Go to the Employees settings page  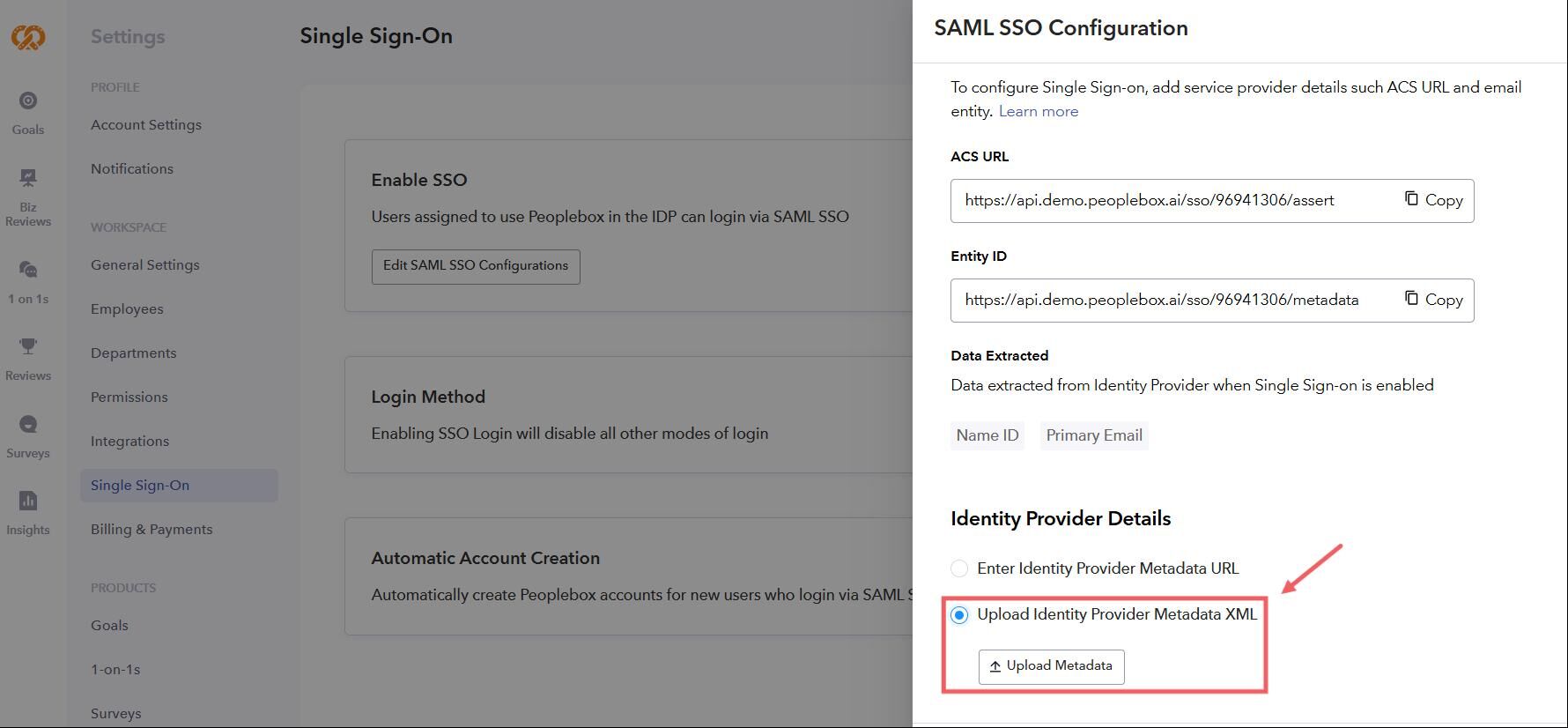(127, 309)
